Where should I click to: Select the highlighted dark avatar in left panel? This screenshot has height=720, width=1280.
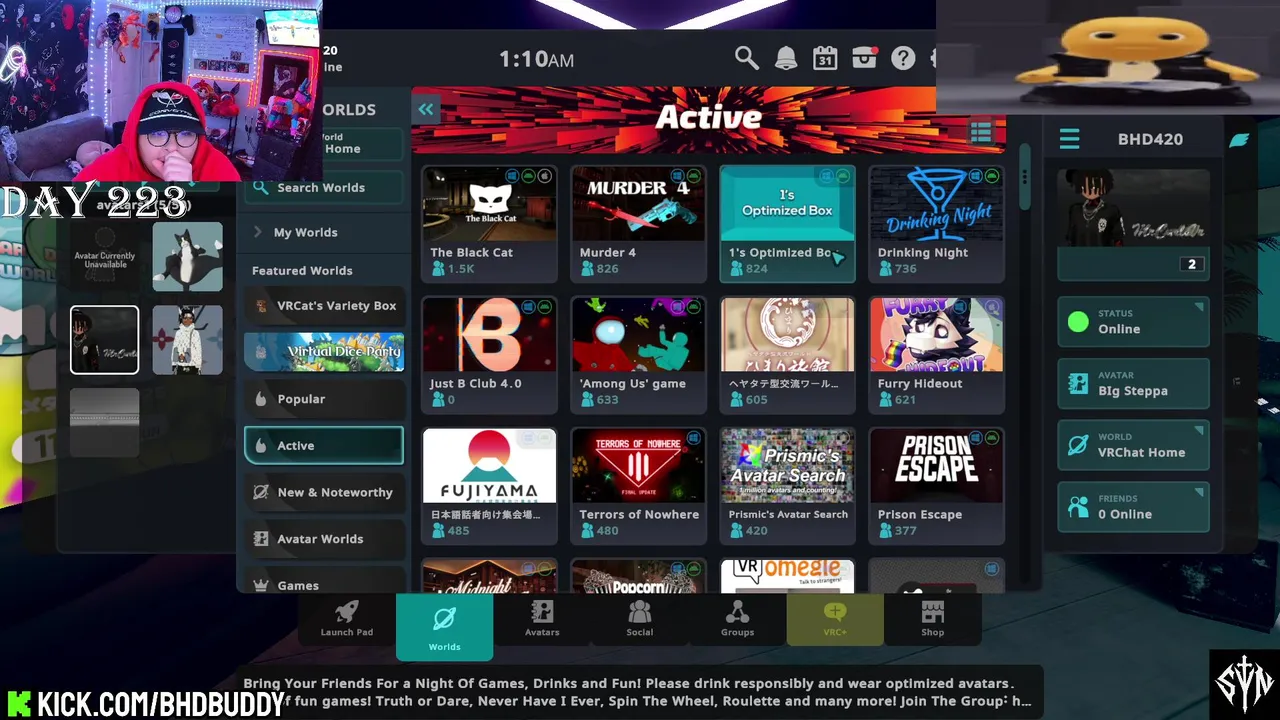(x=104, y=340)
